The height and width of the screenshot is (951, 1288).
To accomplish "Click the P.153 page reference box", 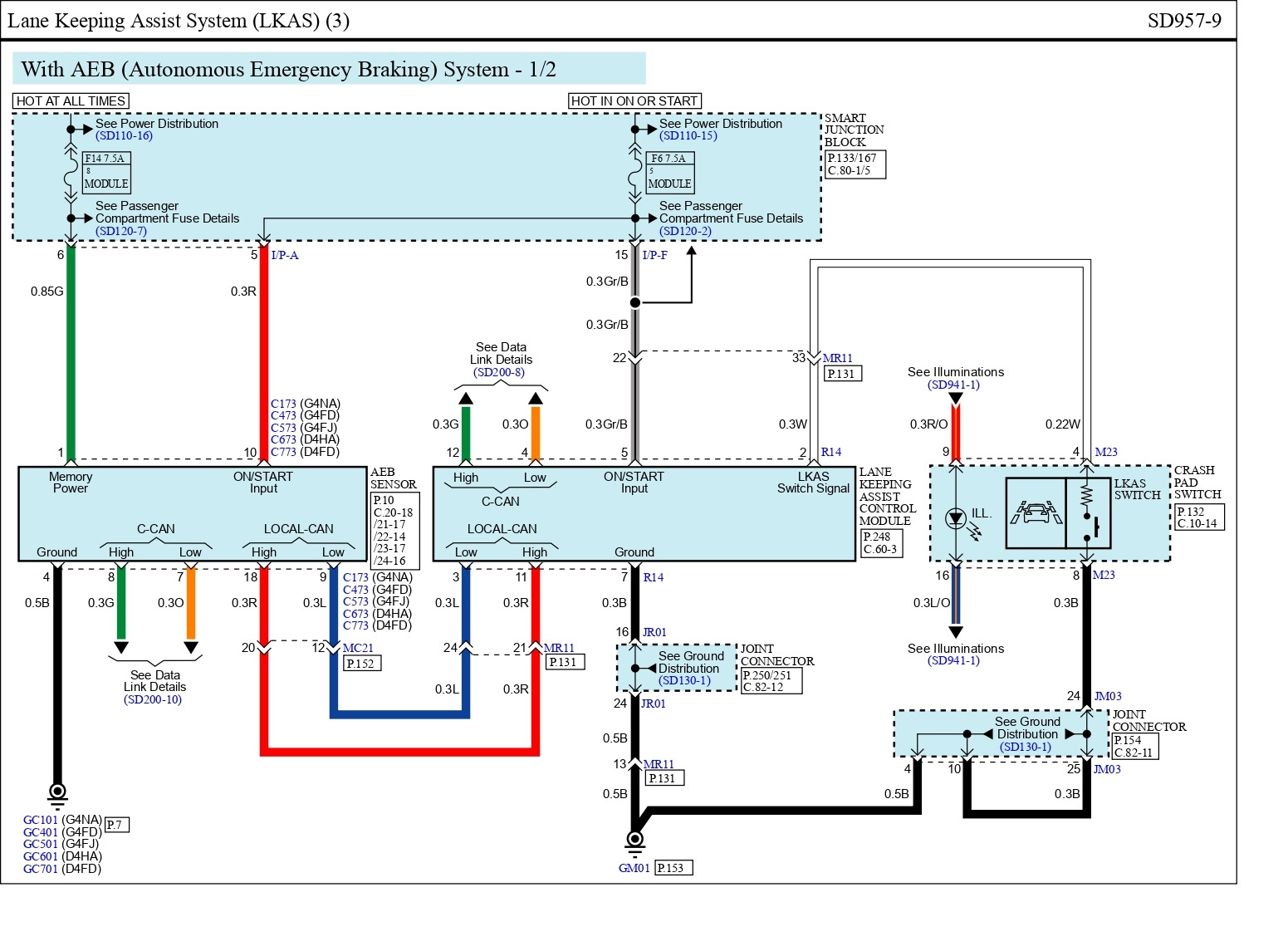I will pyautogui.click(x=673, y=869).
